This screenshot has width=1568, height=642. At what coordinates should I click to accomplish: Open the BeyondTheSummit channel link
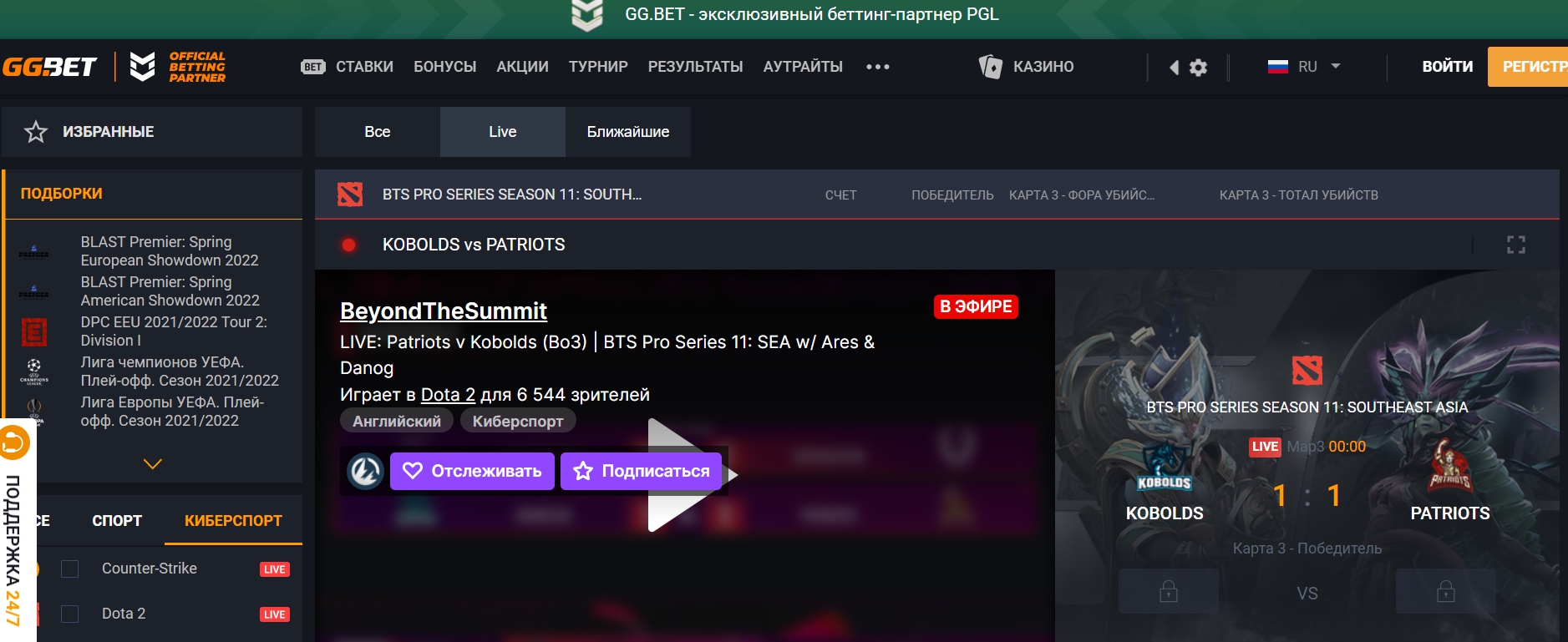[443, 311]
